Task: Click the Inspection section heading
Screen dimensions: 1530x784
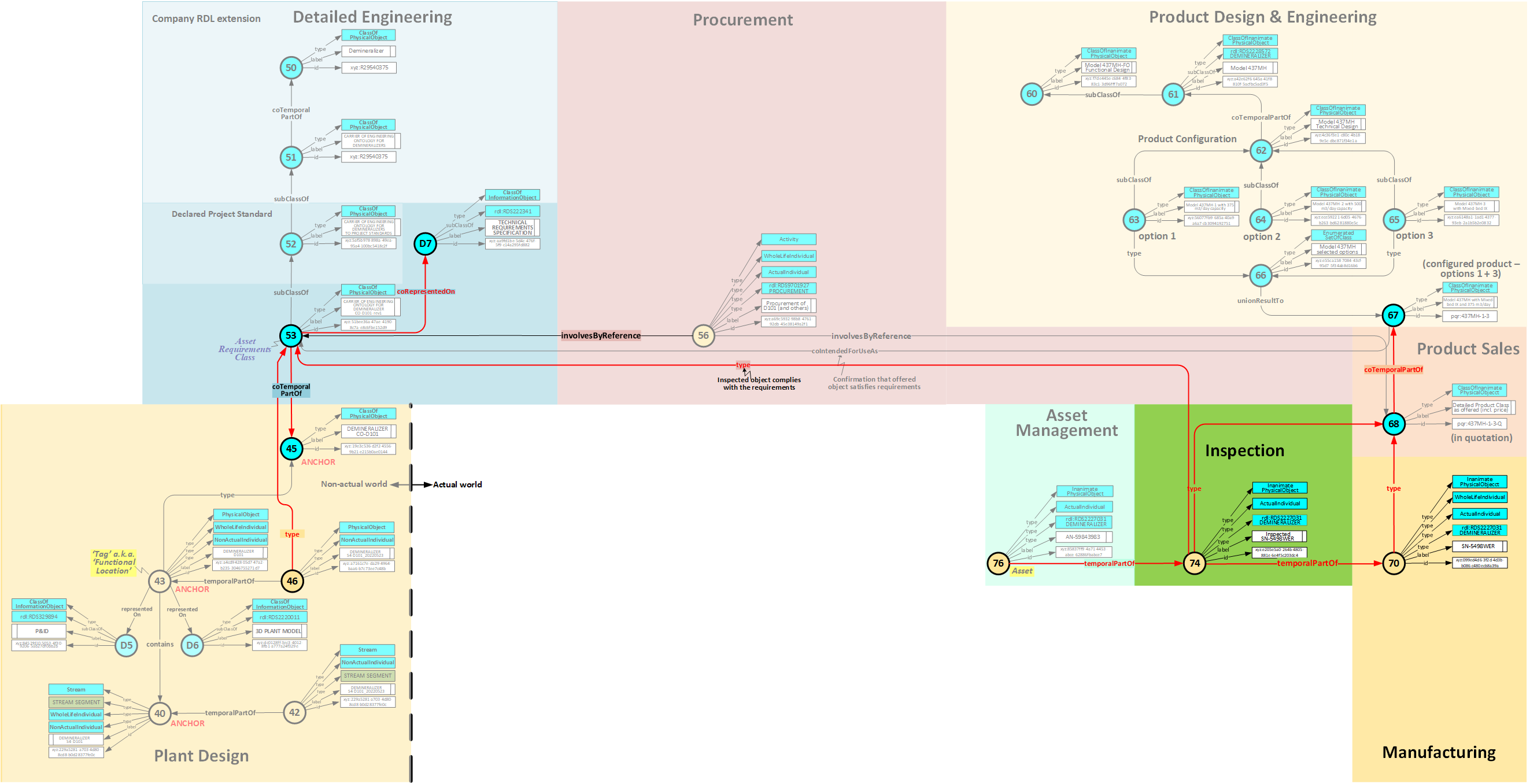Action: 1244,451
